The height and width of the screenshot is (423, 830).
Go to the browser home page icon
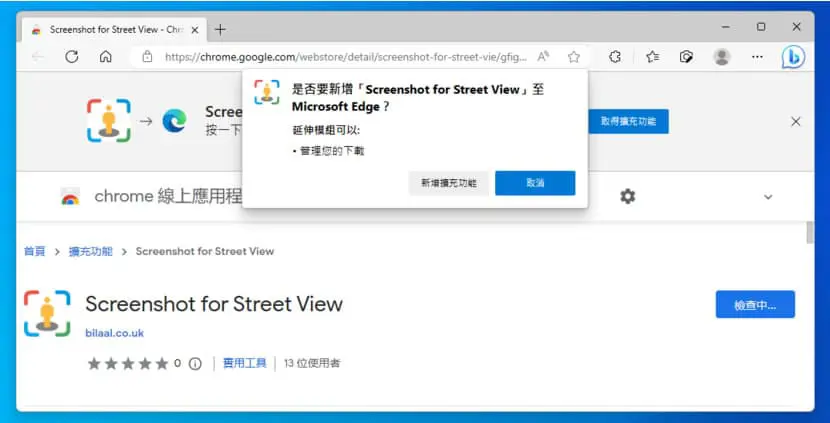pos(106,57)
